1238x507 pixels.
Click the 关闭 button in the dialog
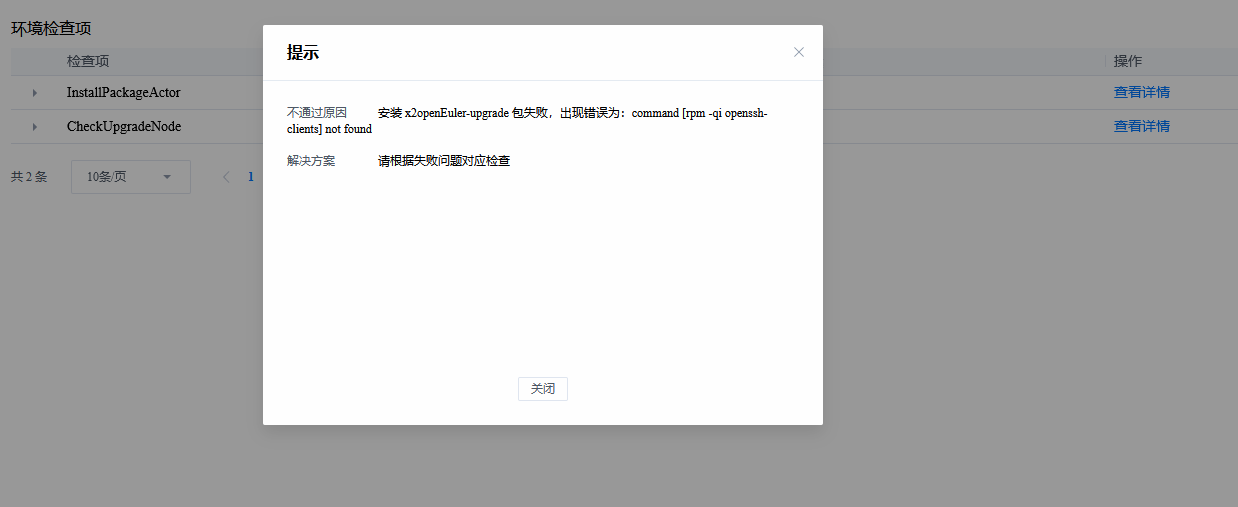pos(543,389)
